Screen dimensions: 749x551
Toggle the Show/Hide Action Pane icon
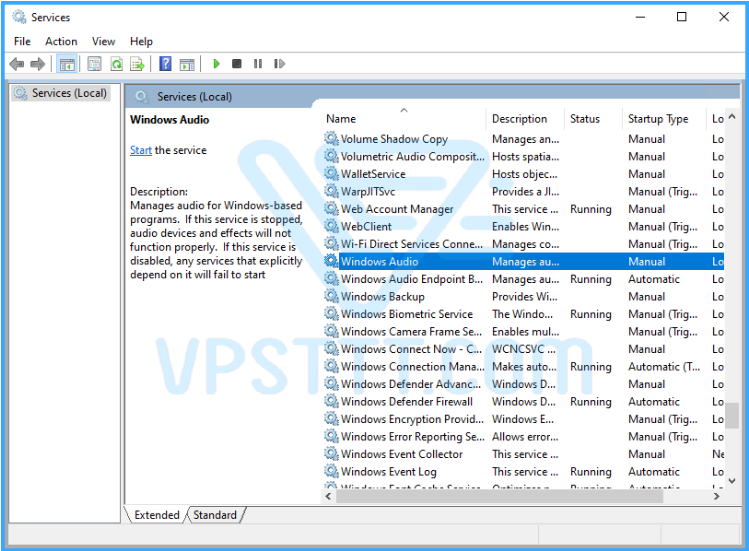pyautogui.click(x=187, y=64)
